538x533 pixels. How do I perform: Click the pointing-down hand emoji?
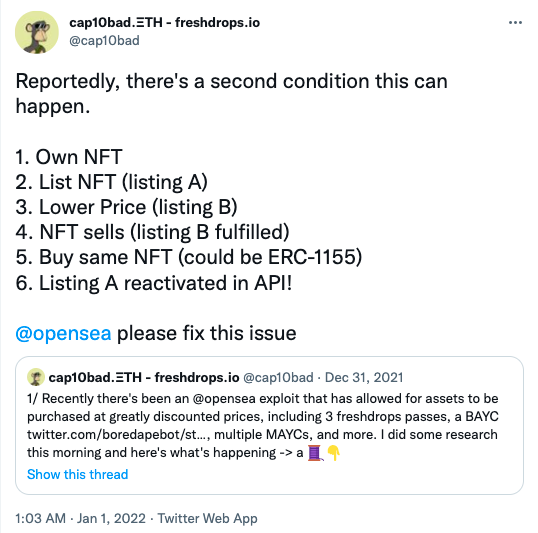[x=333, y=453]
